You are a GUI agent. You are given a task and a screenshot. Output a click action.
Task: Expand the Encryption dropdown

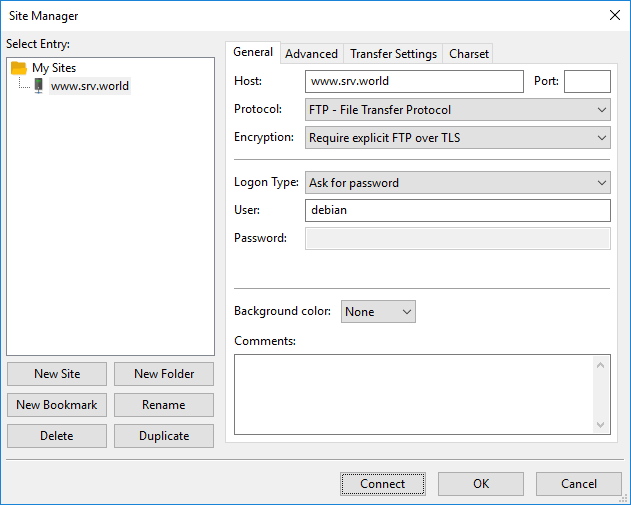click(x=458, y=138)
